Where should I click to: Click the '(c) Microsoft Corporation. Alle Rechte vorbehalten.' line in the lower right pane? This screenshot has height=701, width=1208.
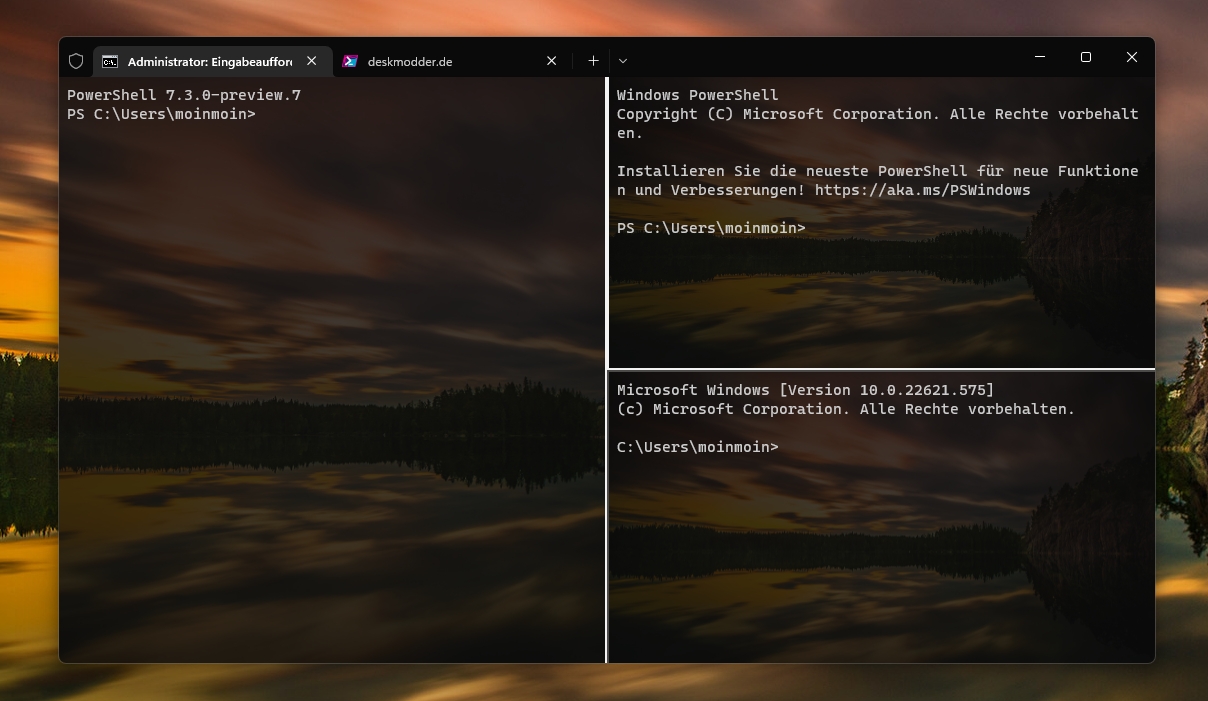tap(846, 409)
